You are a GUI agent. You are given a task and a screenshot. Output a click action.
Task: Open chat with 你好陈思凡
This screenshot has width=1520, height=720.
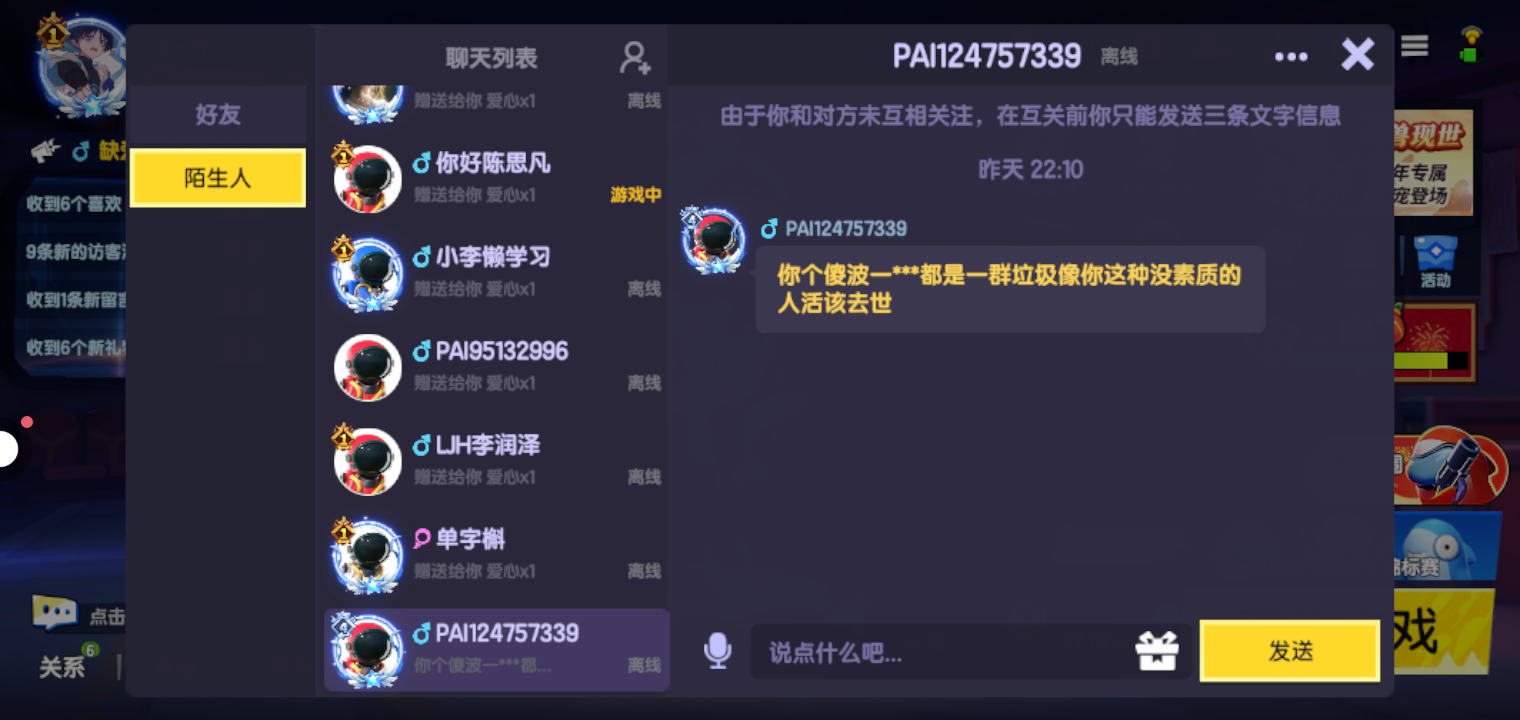[497, 178]
